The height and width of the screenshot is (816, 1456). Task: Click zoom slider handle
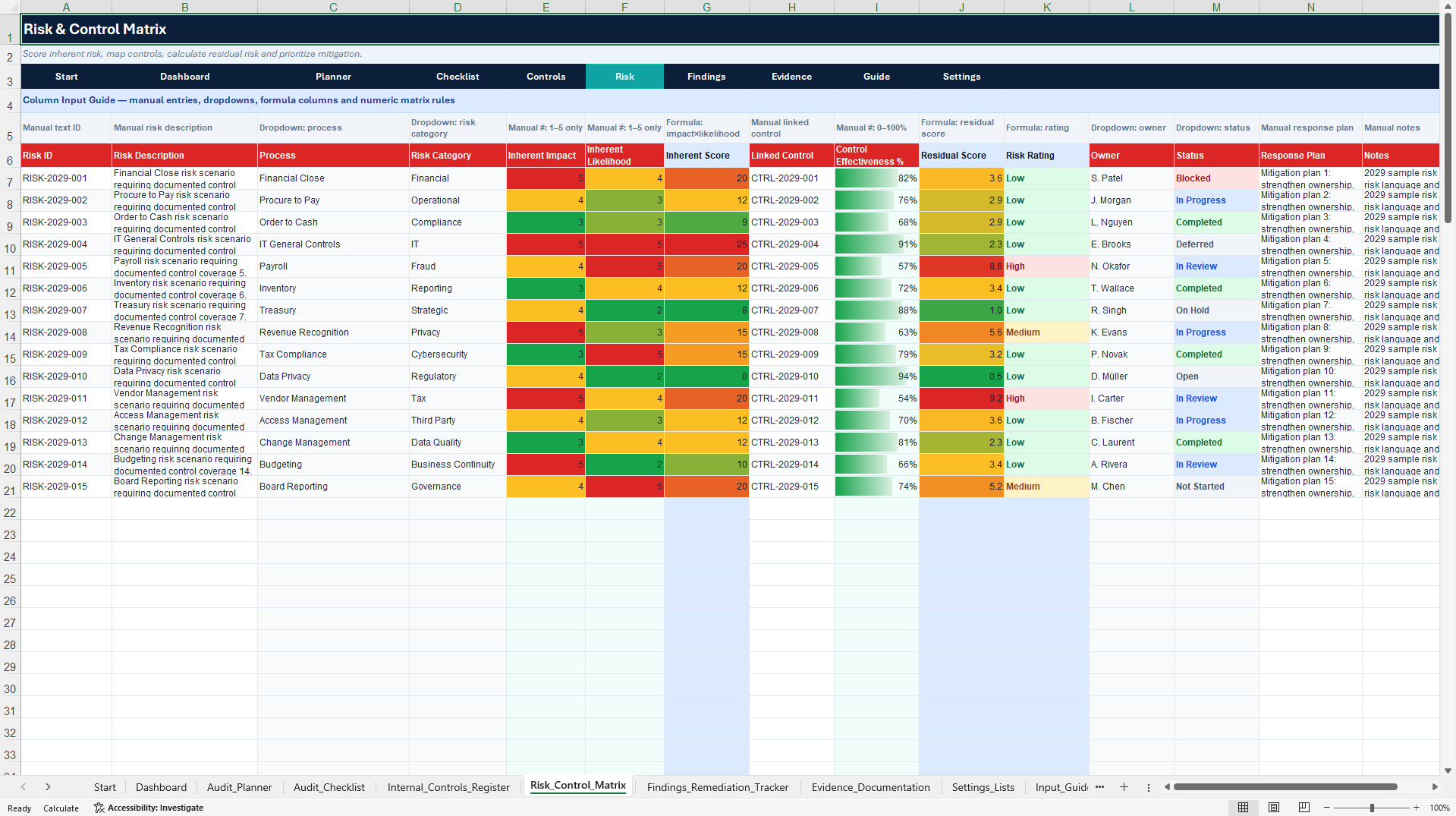[x=1372, y=808]
